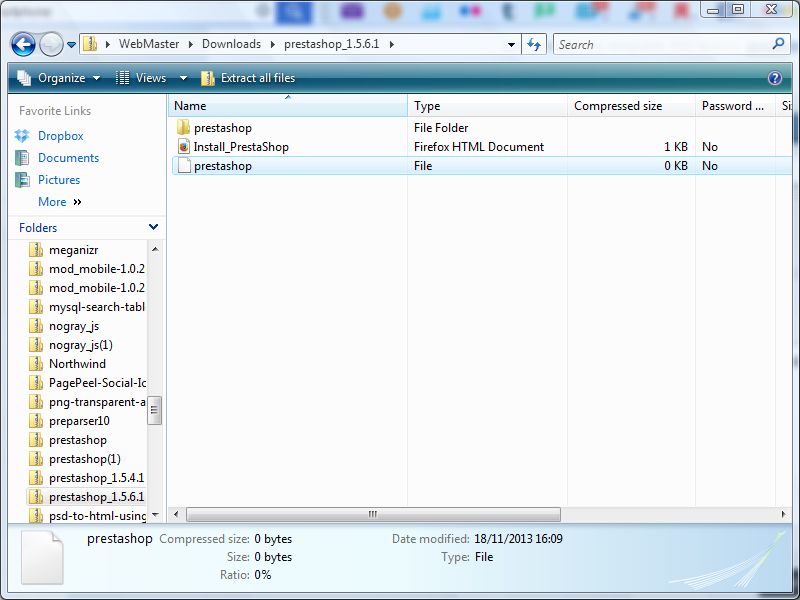Click the Pictures icon in Favorite Links

click(22, 180)
